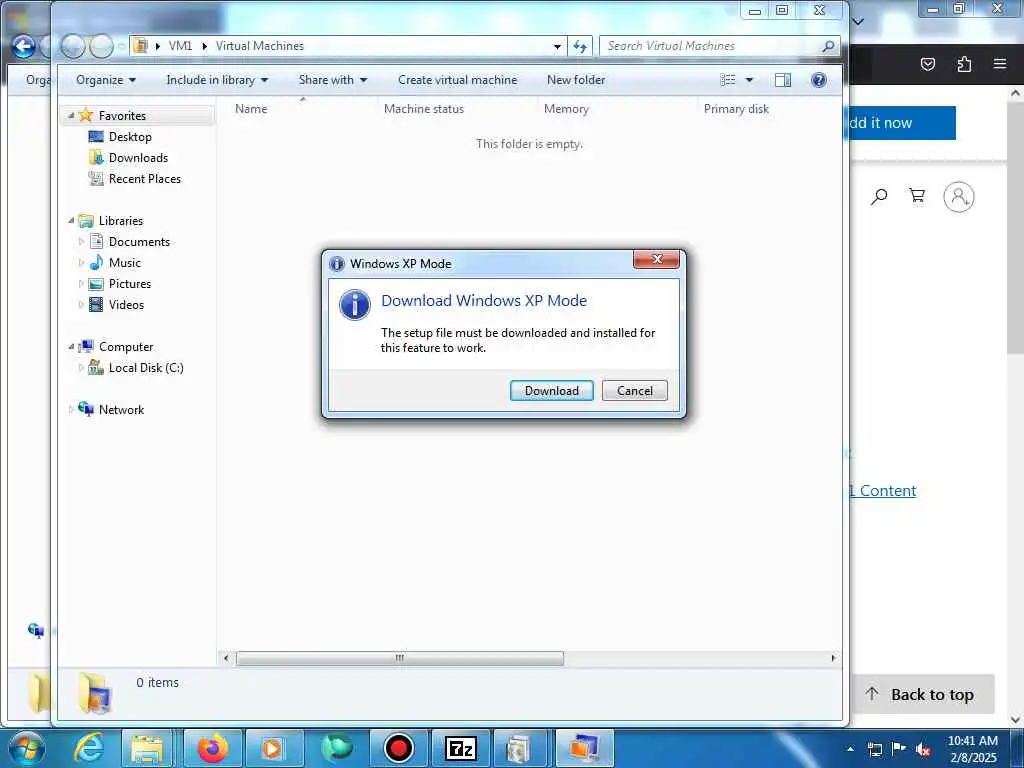The width and height of the screenshot is (1024, 768).
Task: Open Windows Start menu
Action: [x=26, y=748]
